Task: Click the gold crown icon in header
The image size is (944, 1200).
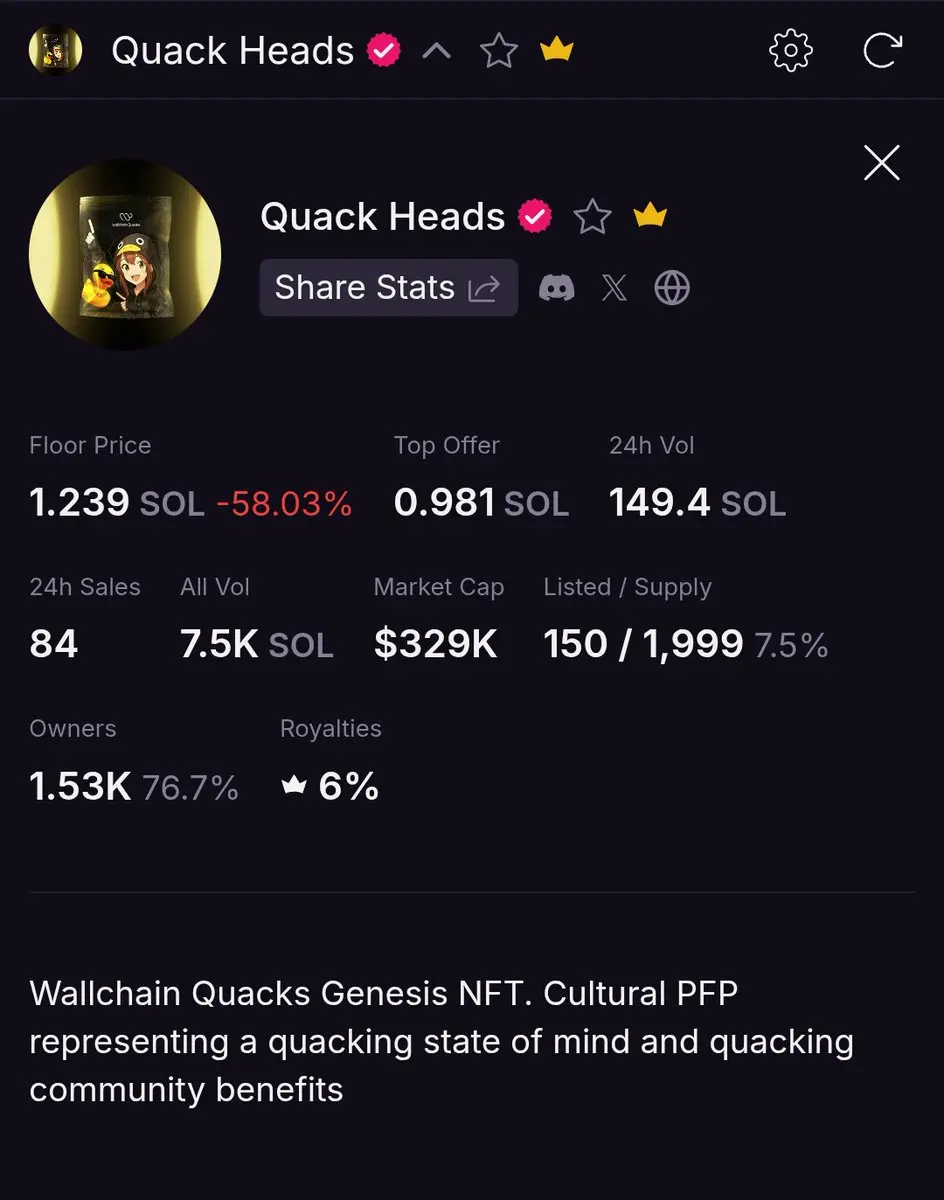Action: pyautogui.click(x=556, y=50)
